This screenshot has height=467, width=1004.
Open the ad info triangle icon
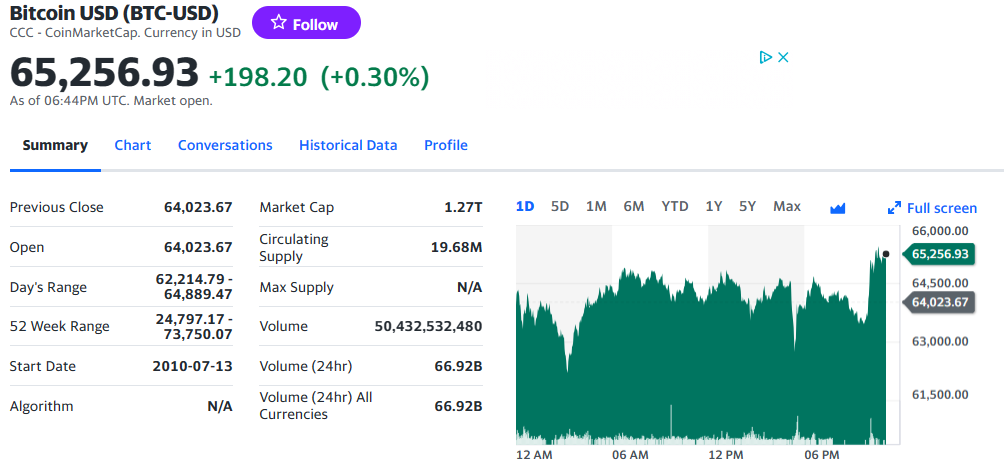pos(765,57)
